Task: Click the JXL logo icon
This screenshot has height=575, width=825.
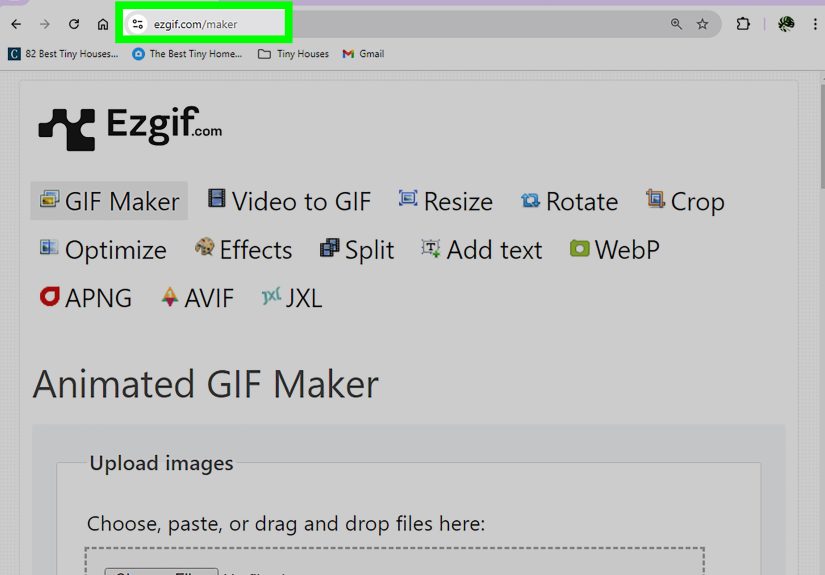Action: click(271, 296)
